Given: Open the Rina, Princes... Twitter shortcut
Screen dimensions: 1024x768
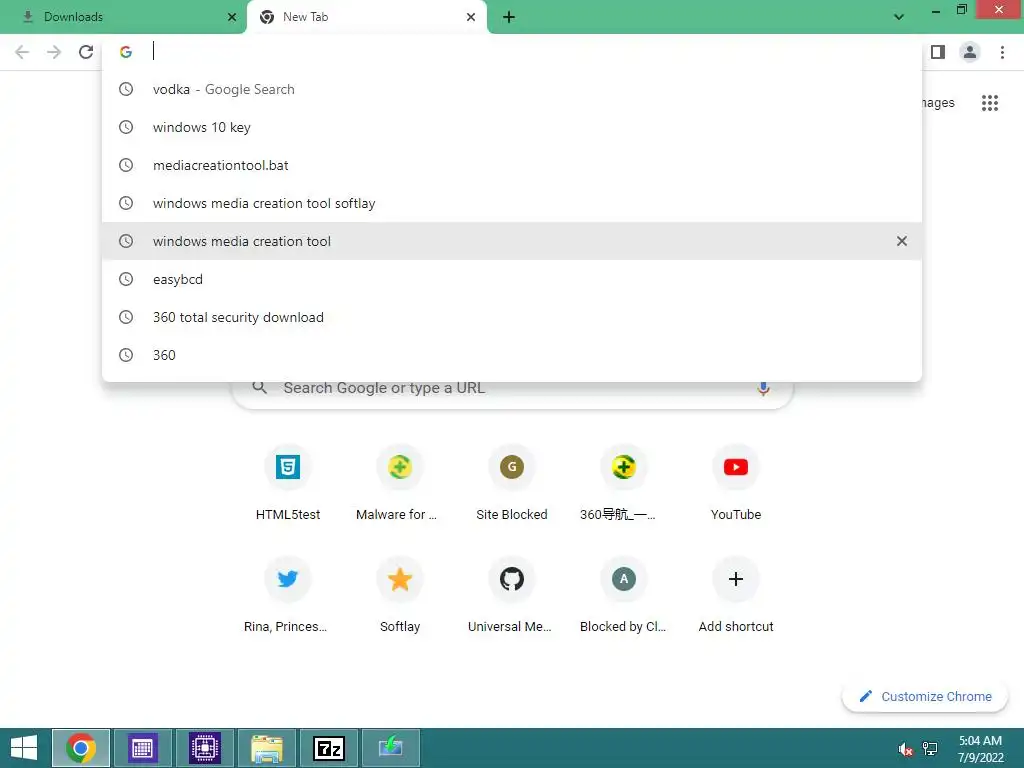Looking at the screenshot, I should tap(288, 595).
